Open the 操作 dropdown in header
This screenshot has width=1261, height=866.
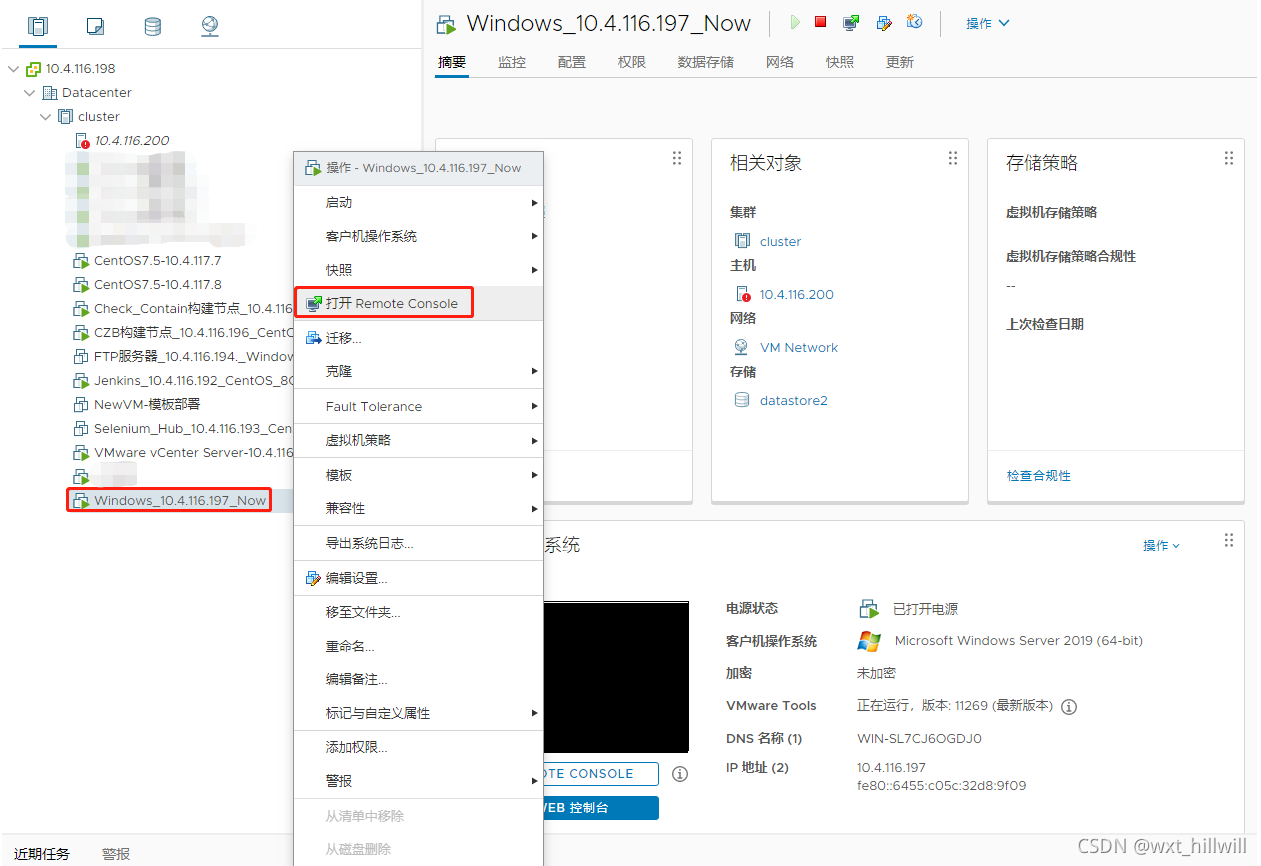click(988, 23)
